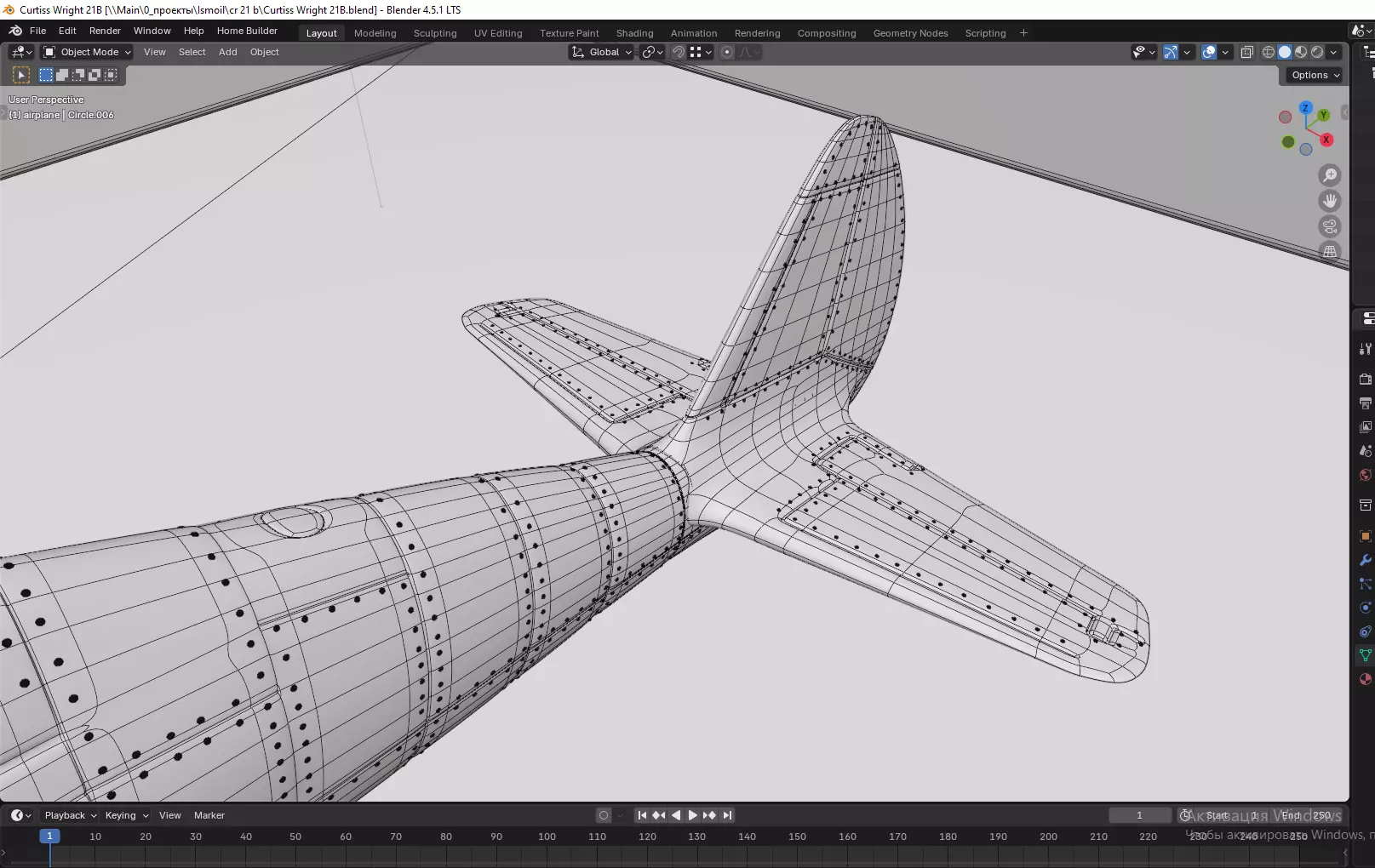Open the Window menu

pos(152,31)
